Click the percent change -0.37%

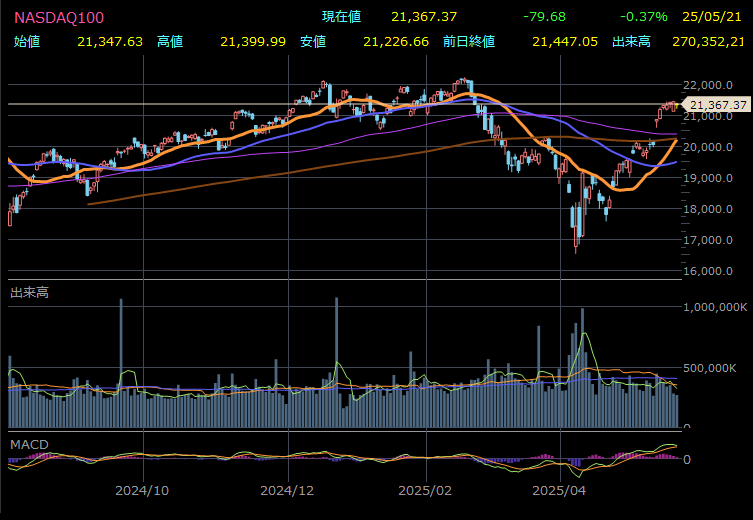[x=644, y=17]
